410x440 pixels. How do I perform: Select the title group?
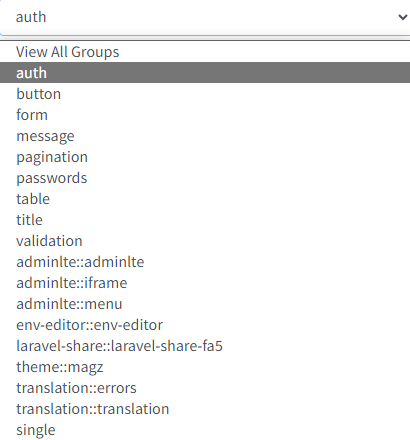pos(205,220)
